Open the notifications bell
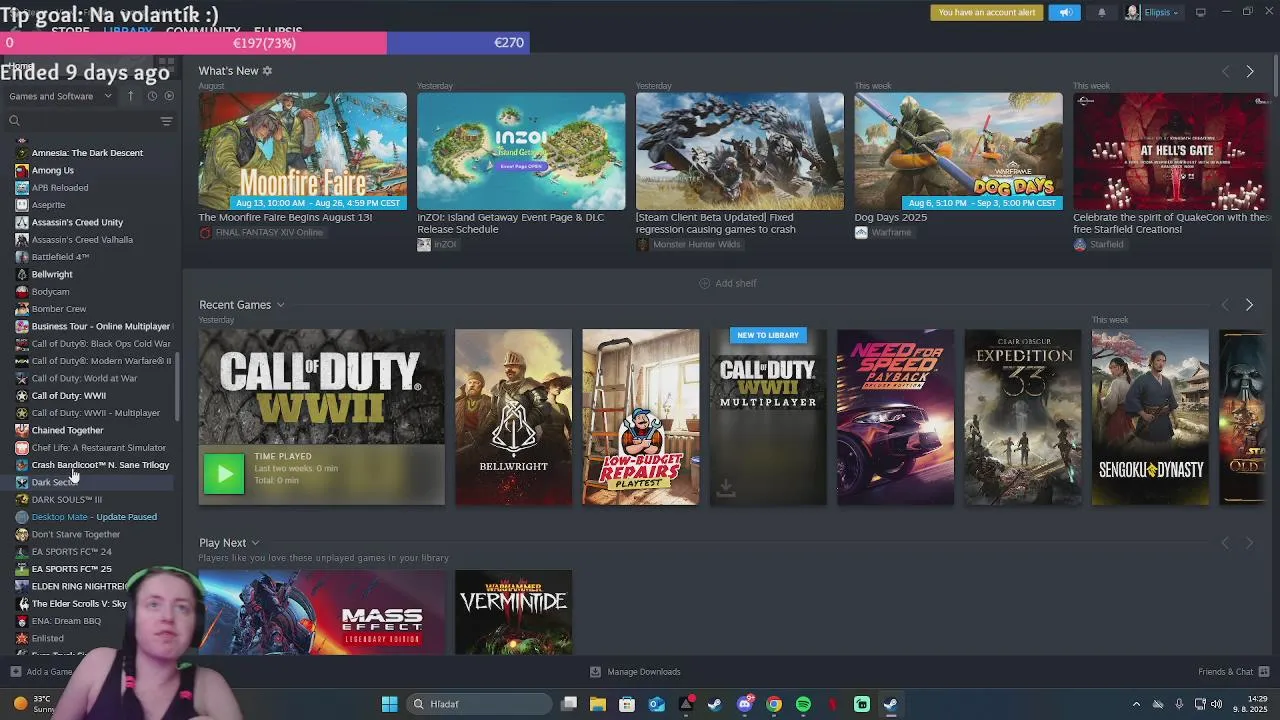Image resolution: width=1280 pixels, height=720 pixels. (1102, 12)
